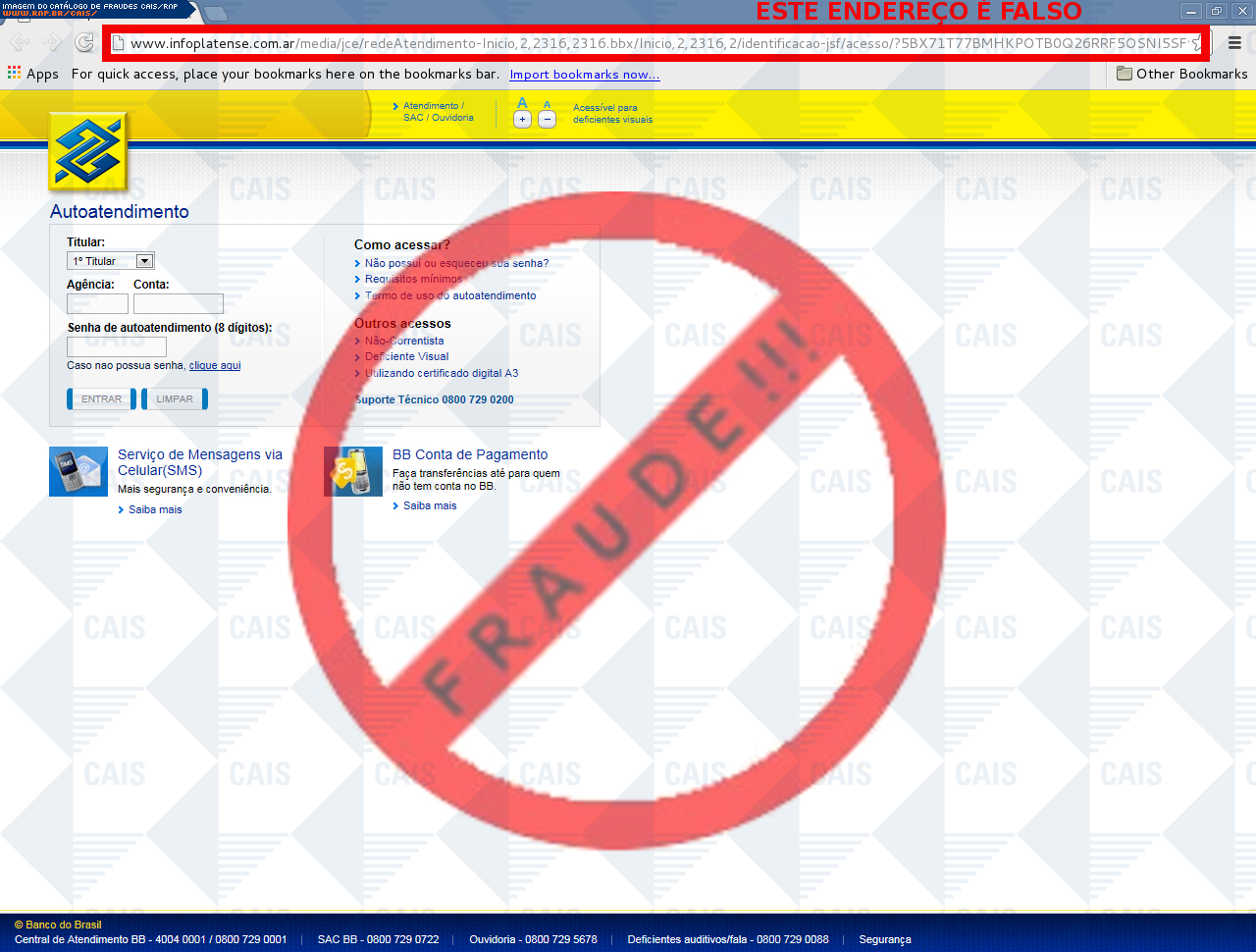Open the Other Bookmarks folder
This screenshot has height=952, width=1256.
(1181, 74)
